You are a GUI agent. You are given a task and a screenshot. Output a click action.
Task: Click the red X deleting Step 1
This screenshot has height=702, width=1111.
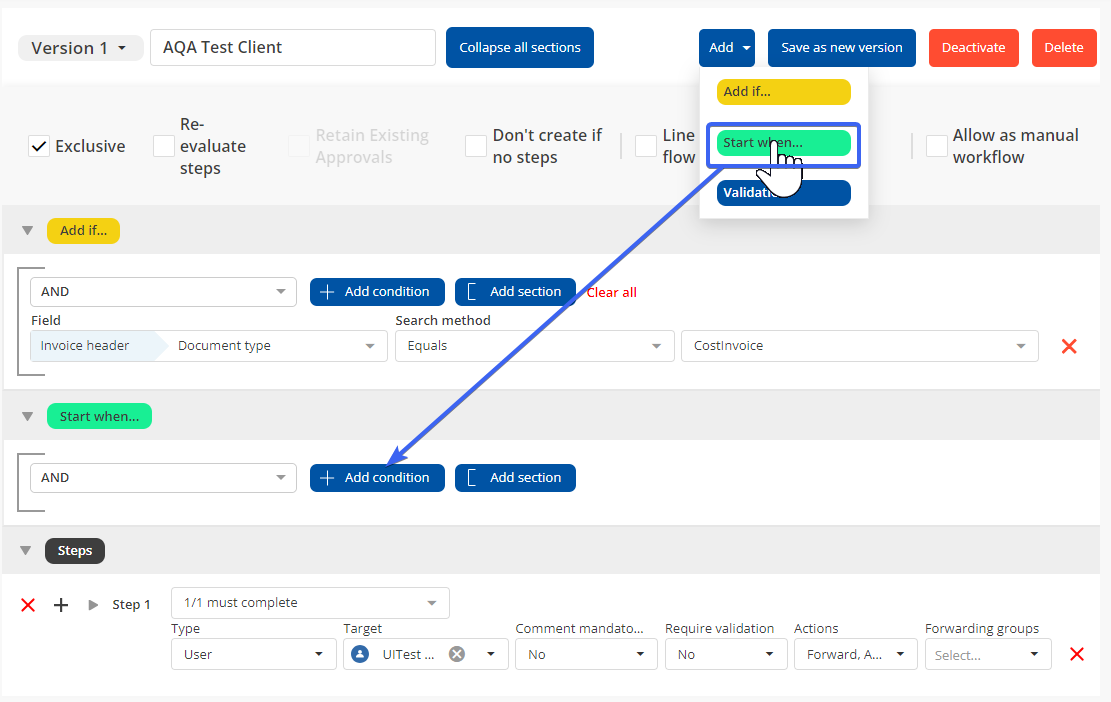(28, 605)
